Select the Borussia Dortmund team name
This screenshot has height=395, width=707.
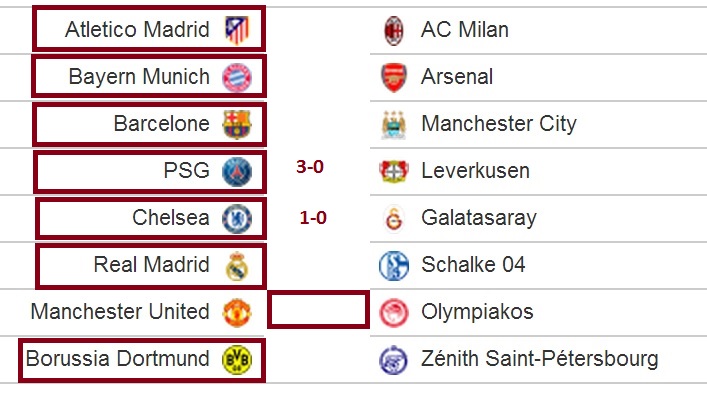[118, 359]
